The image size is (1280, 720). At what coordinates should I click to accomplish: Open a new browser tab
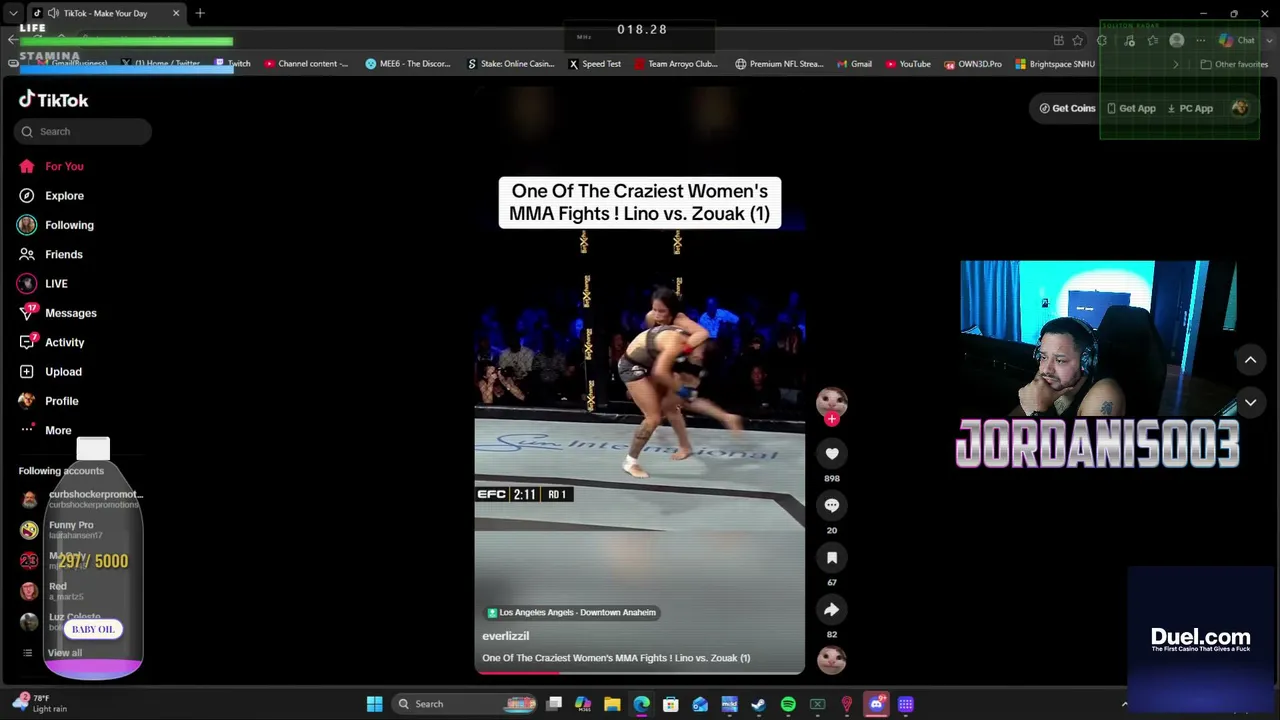(200, 13)
